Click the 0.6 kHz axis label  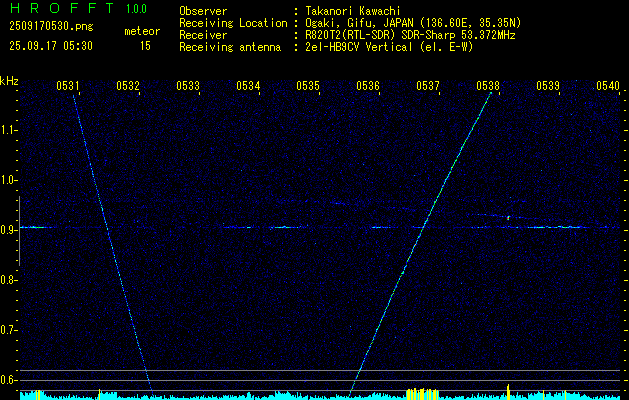click(x=8, y=380)
